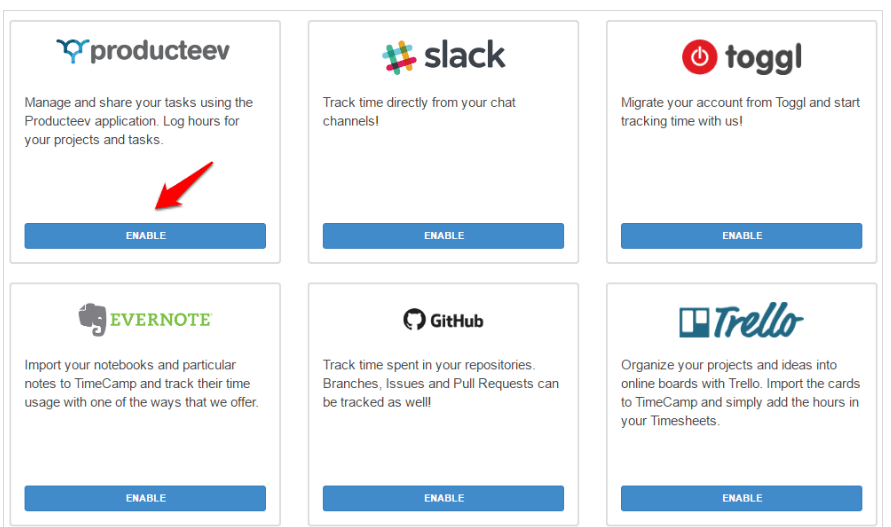This screenshot has height=527, width=891.
Task: Click the Toggl migrate account description
Action: [x=740, y=111]
